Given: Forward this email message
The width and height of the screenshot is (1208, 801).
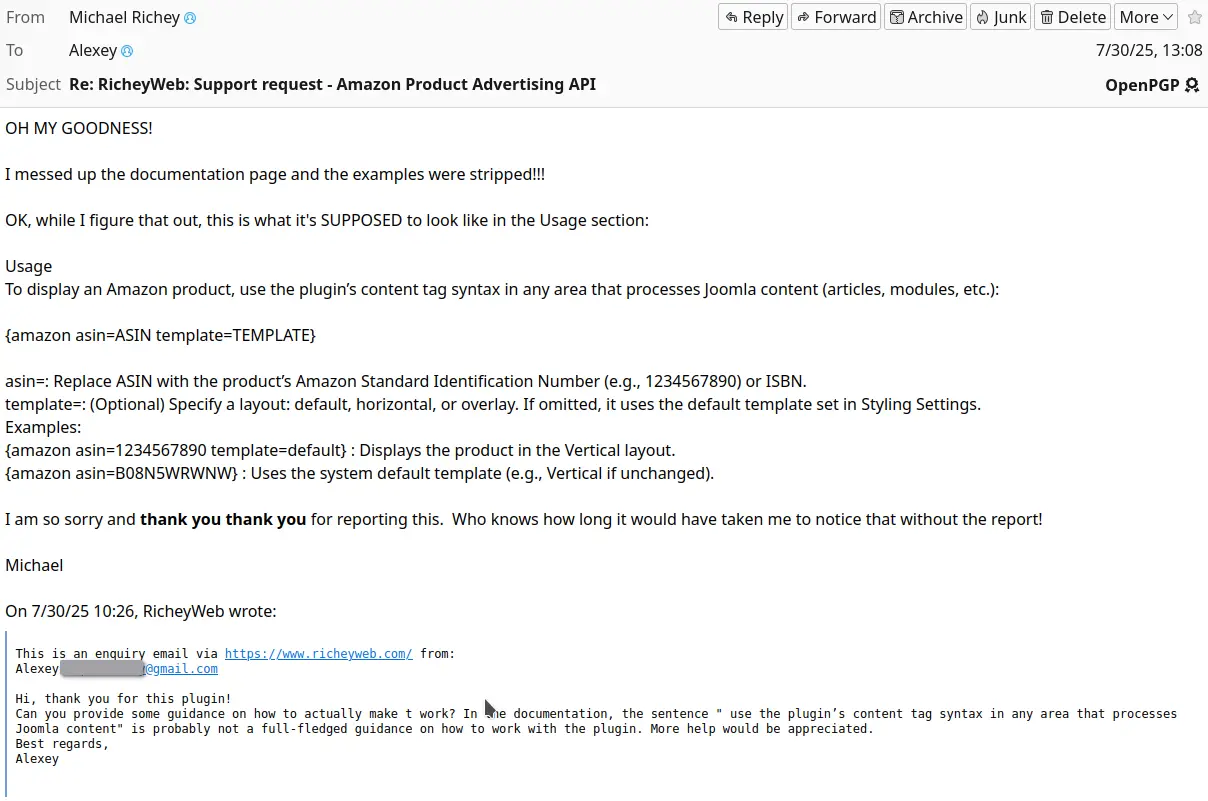Looking at the screenshot, I should click(836, 17).
